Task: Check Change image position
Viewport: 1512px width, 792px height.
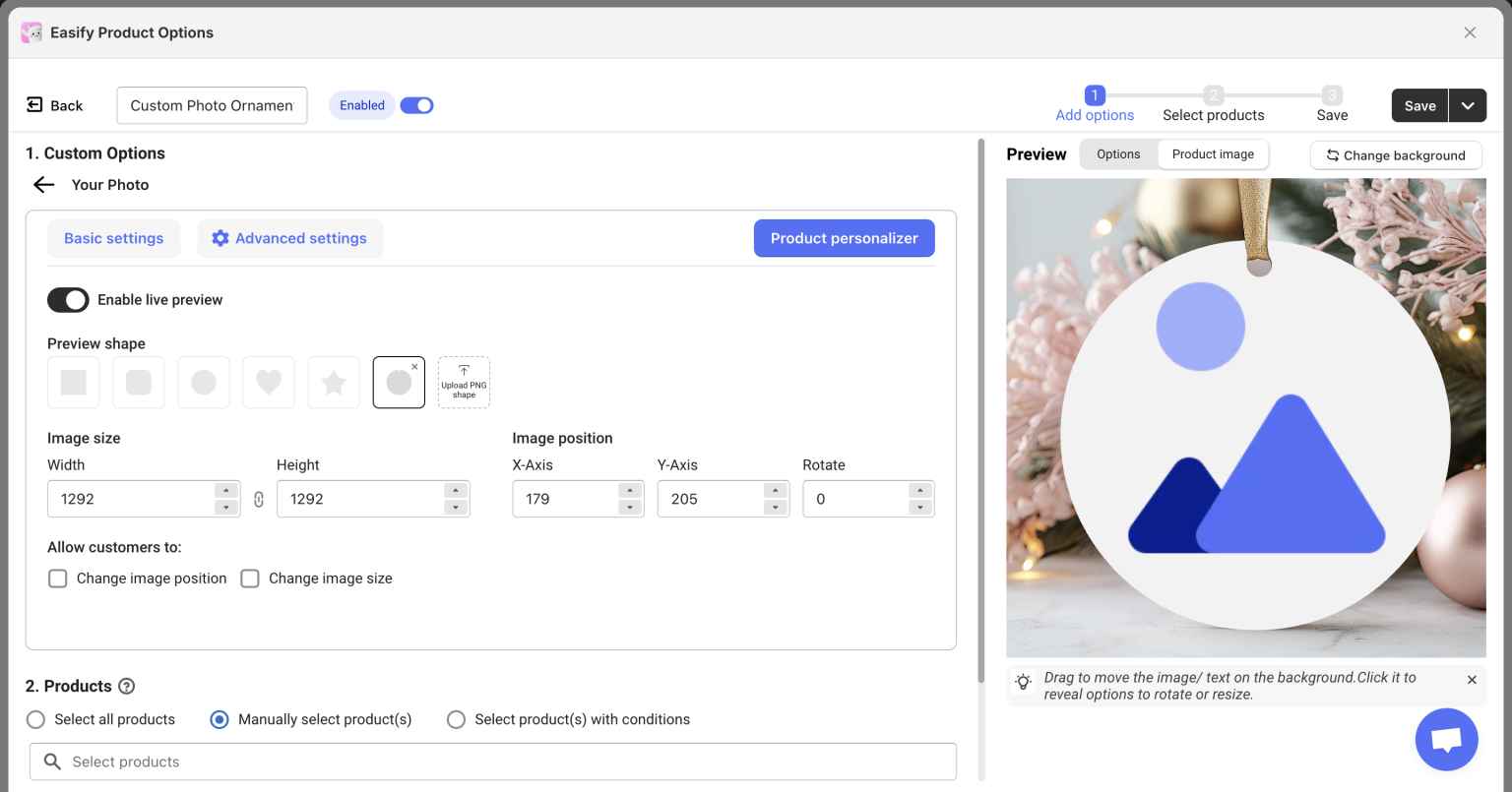Action: (x=58, y=579)
